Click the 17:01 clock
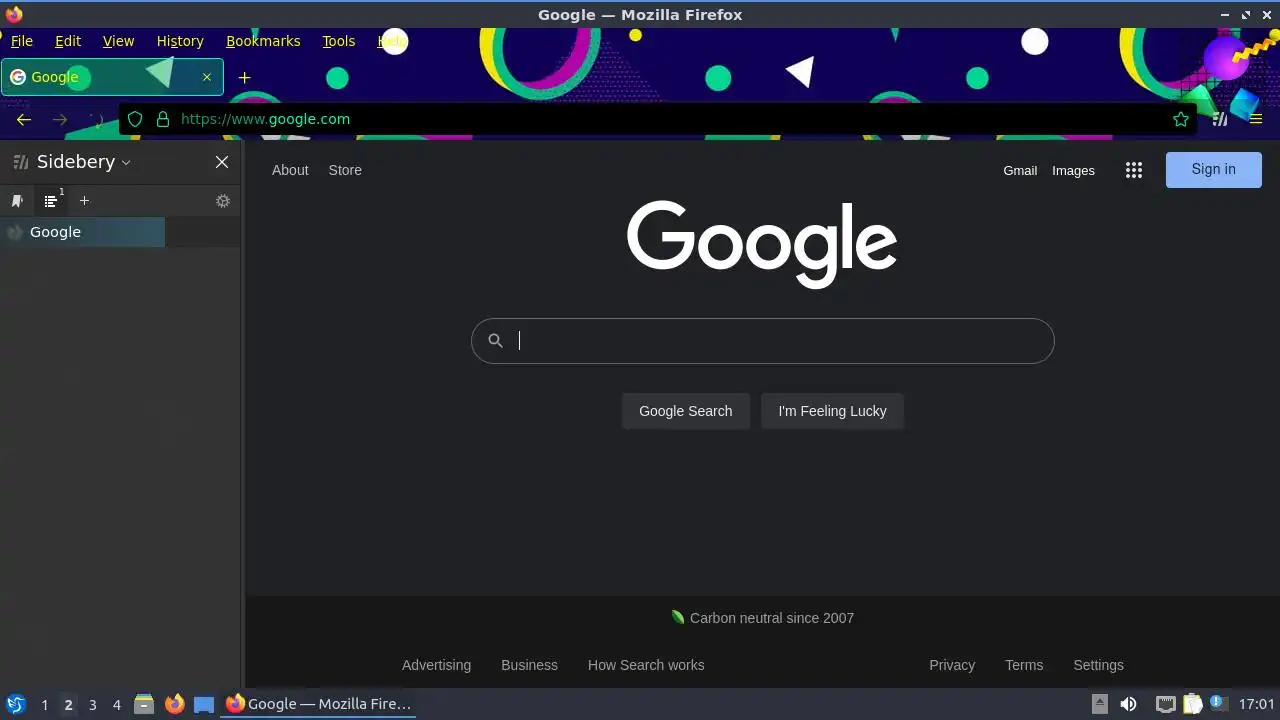Screen dimensions: 1280x720 1256,704
